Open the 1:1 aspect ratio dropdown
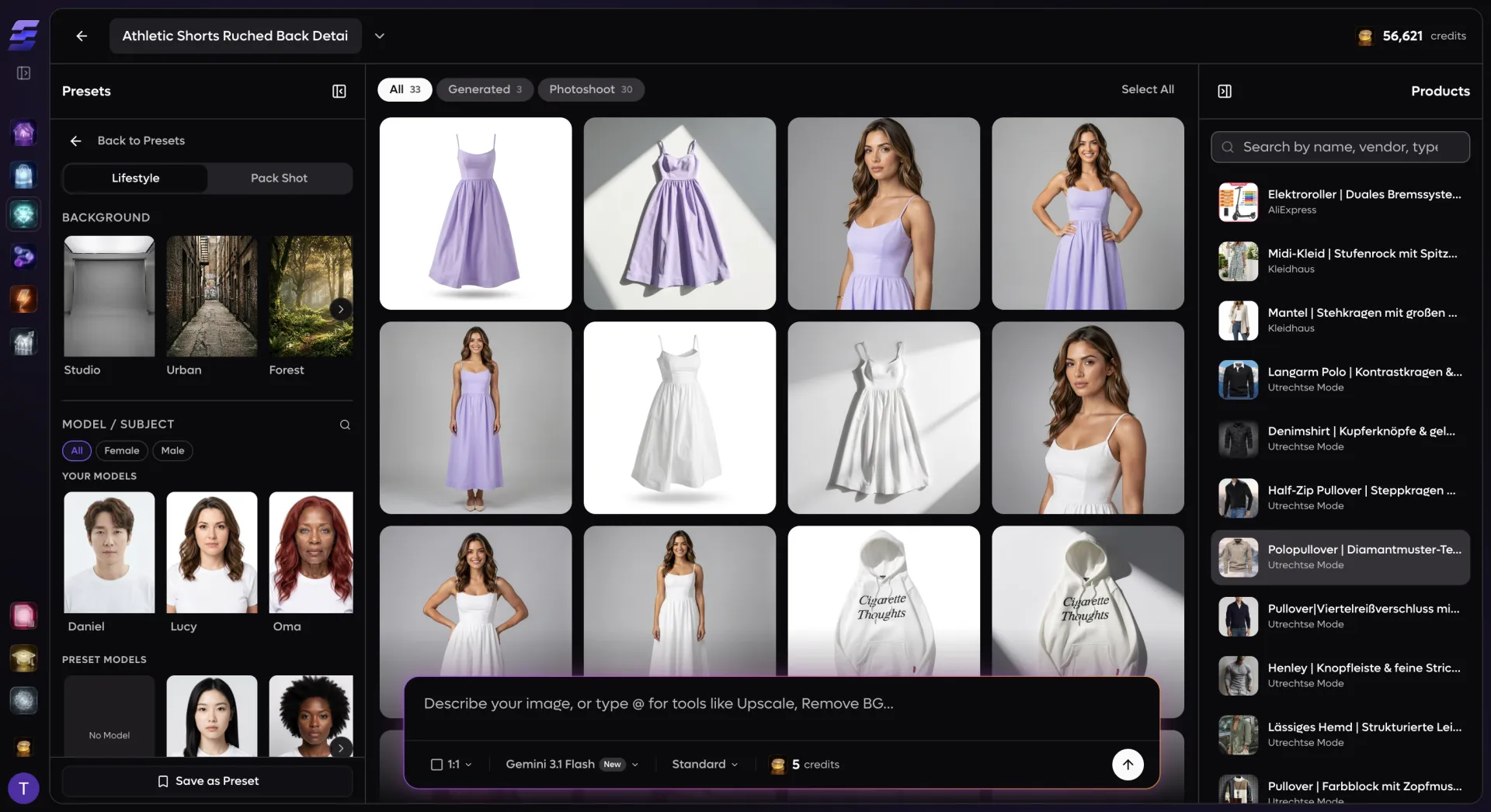 tap(451, 764)
